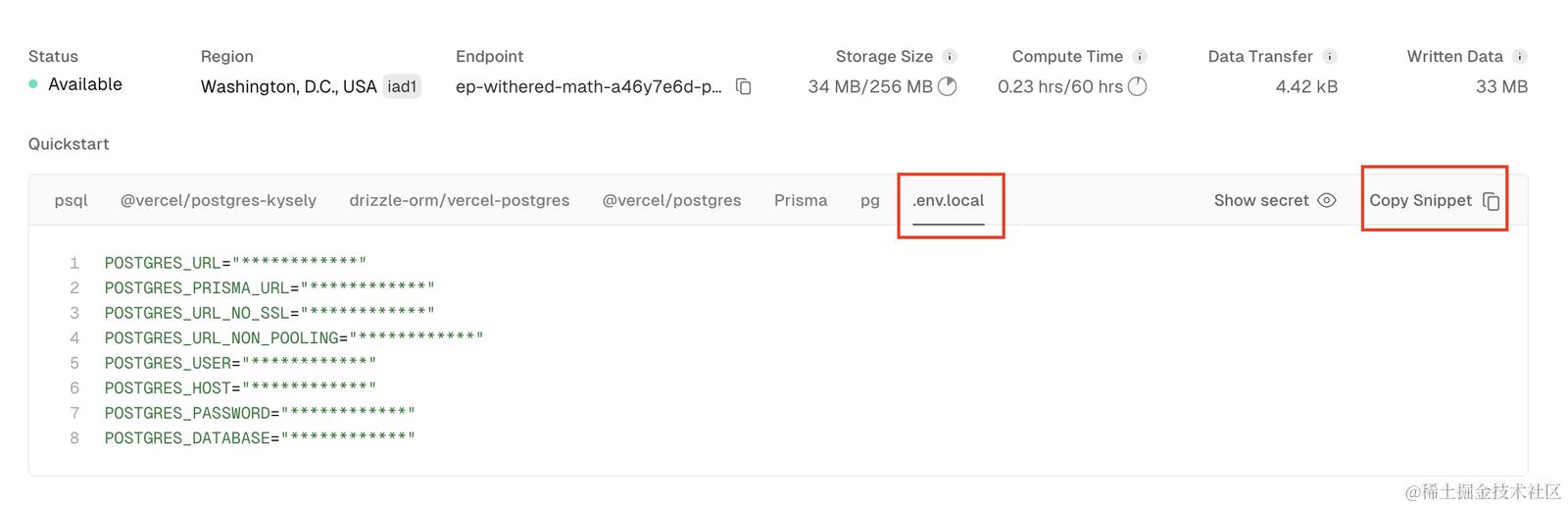Select the .env.local tab
The width and height of the screenshot is (1568, 508).
click(x=949, y=200)
